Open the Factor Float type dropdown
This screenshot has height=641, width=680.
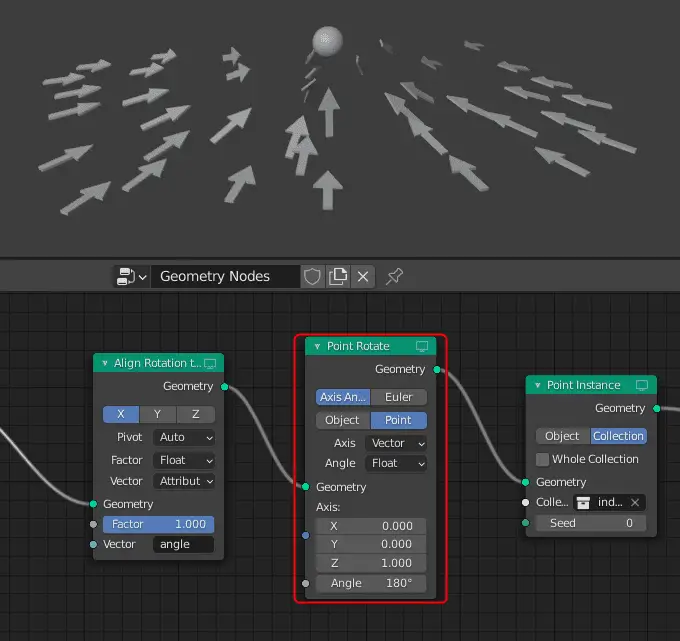click(x=184, y=460)
